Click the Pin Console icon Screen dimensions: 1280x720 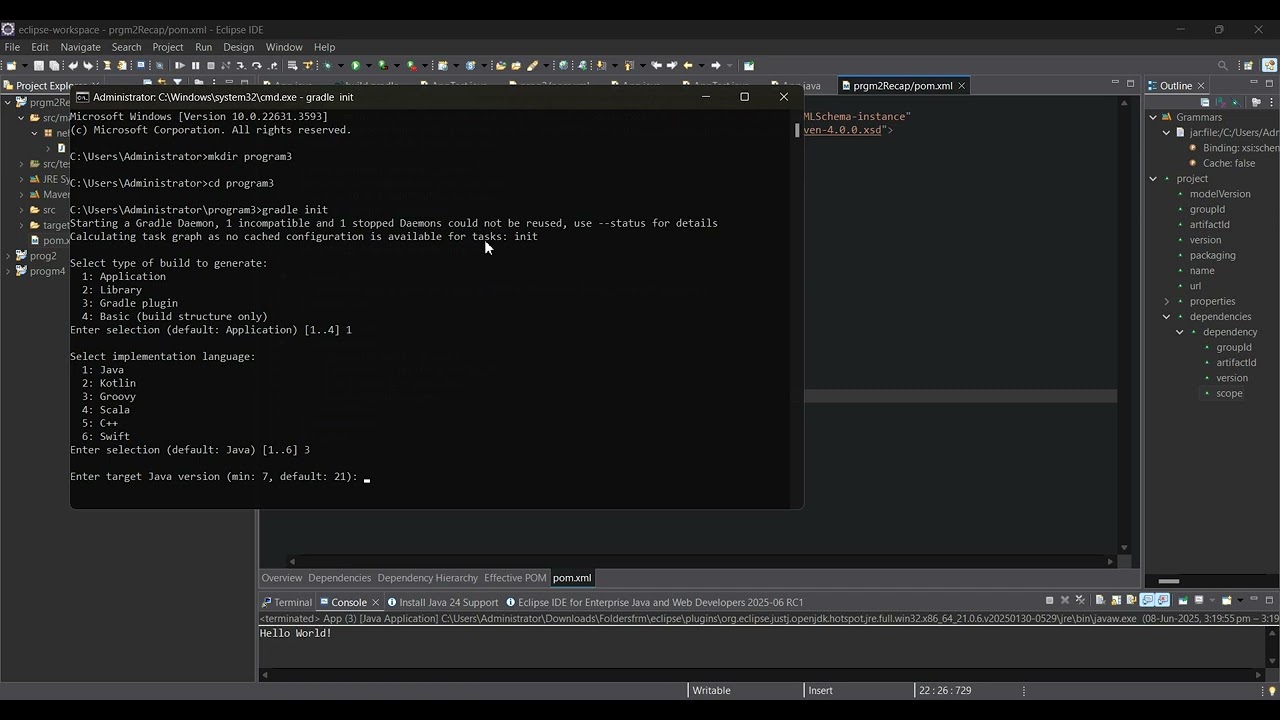click(x=1183, y=600)
